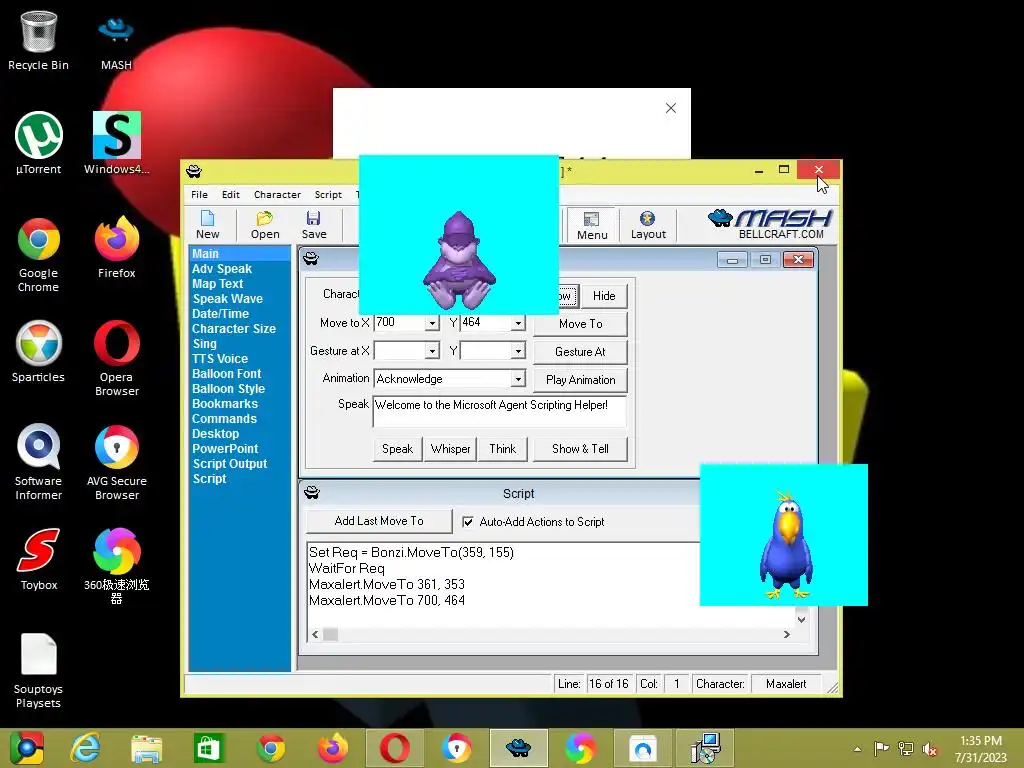Select TTS Voice in the sidebar

coord(240,359)
